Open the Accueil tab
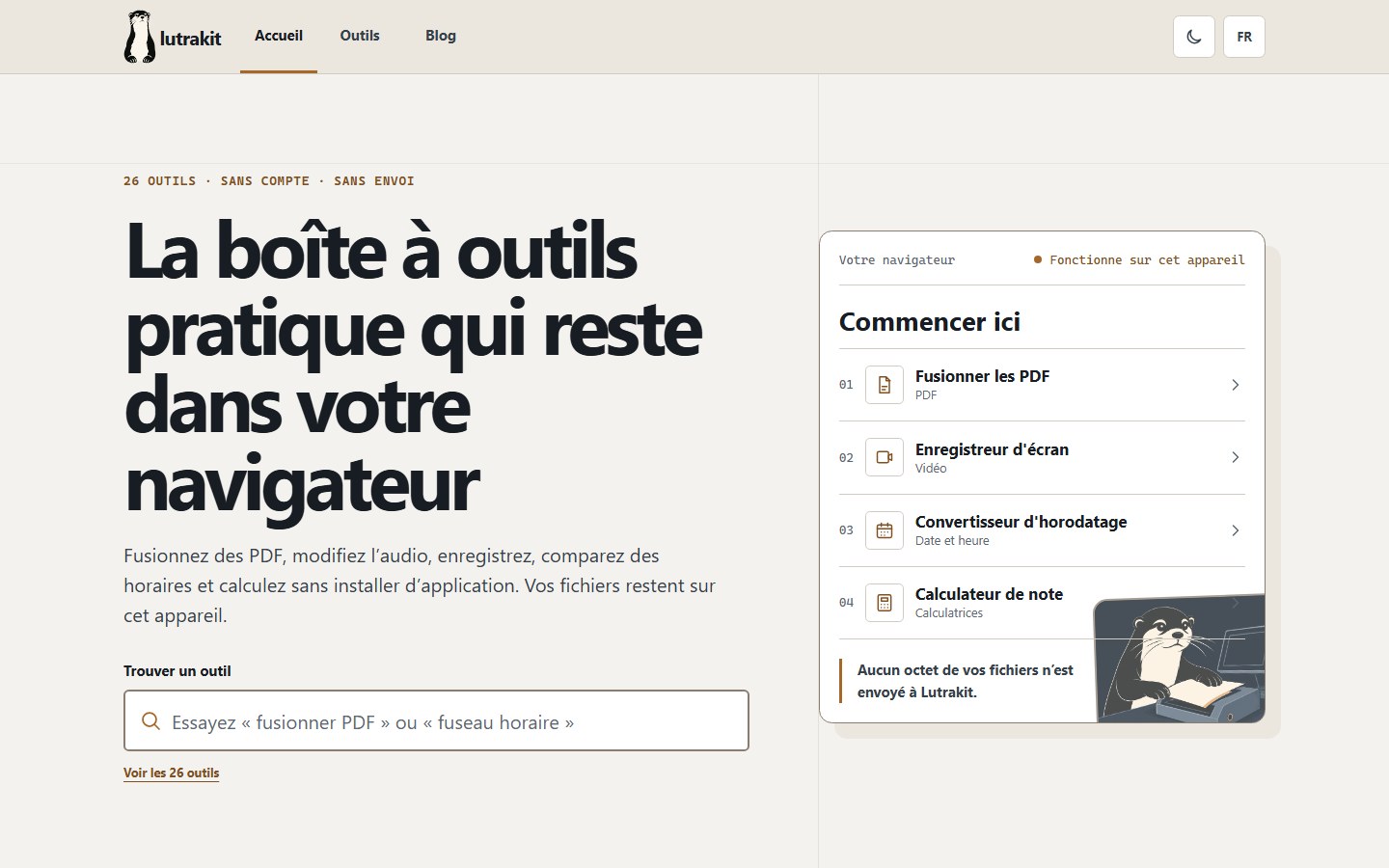The image size is (1389, 868). pyautogui.click(x=279, y=36)
